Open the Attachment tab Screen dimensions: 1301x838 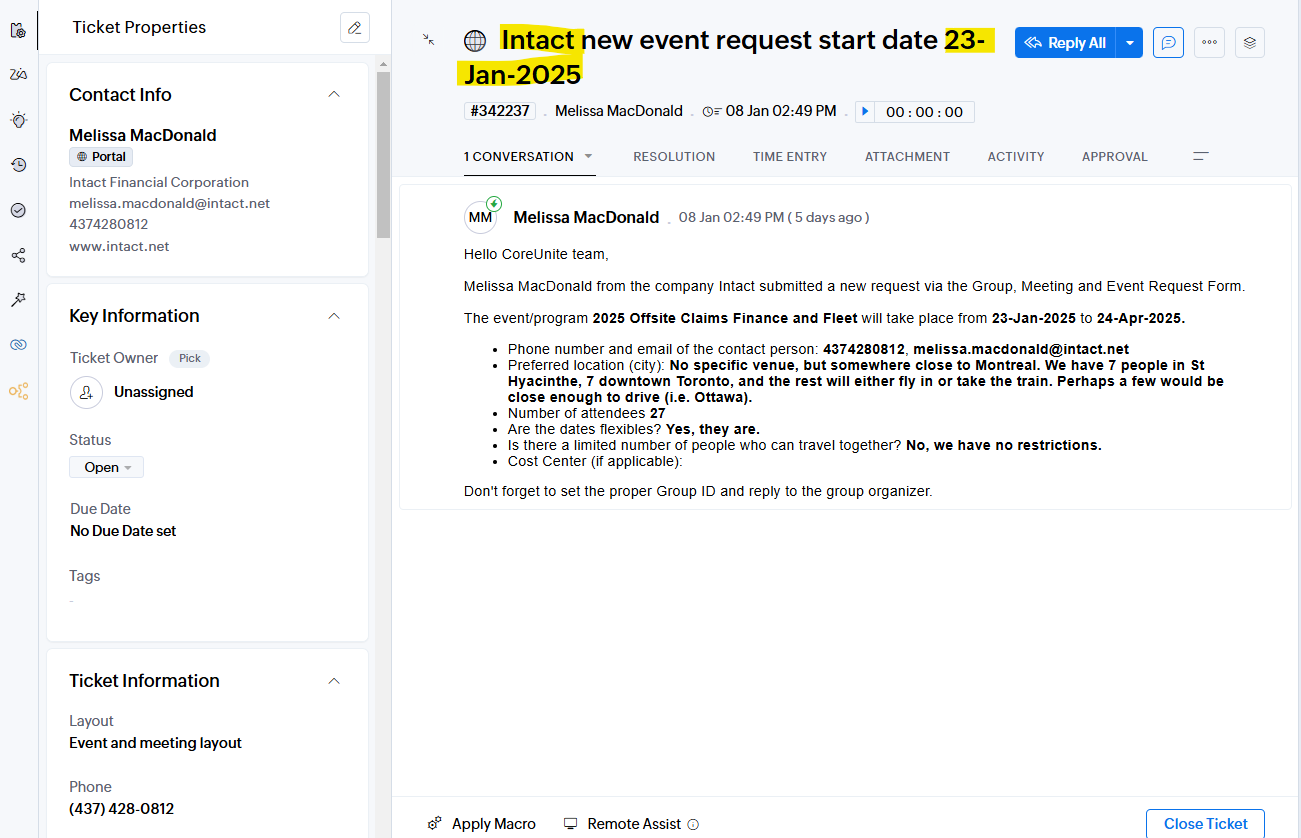click(x=907, y=157)
